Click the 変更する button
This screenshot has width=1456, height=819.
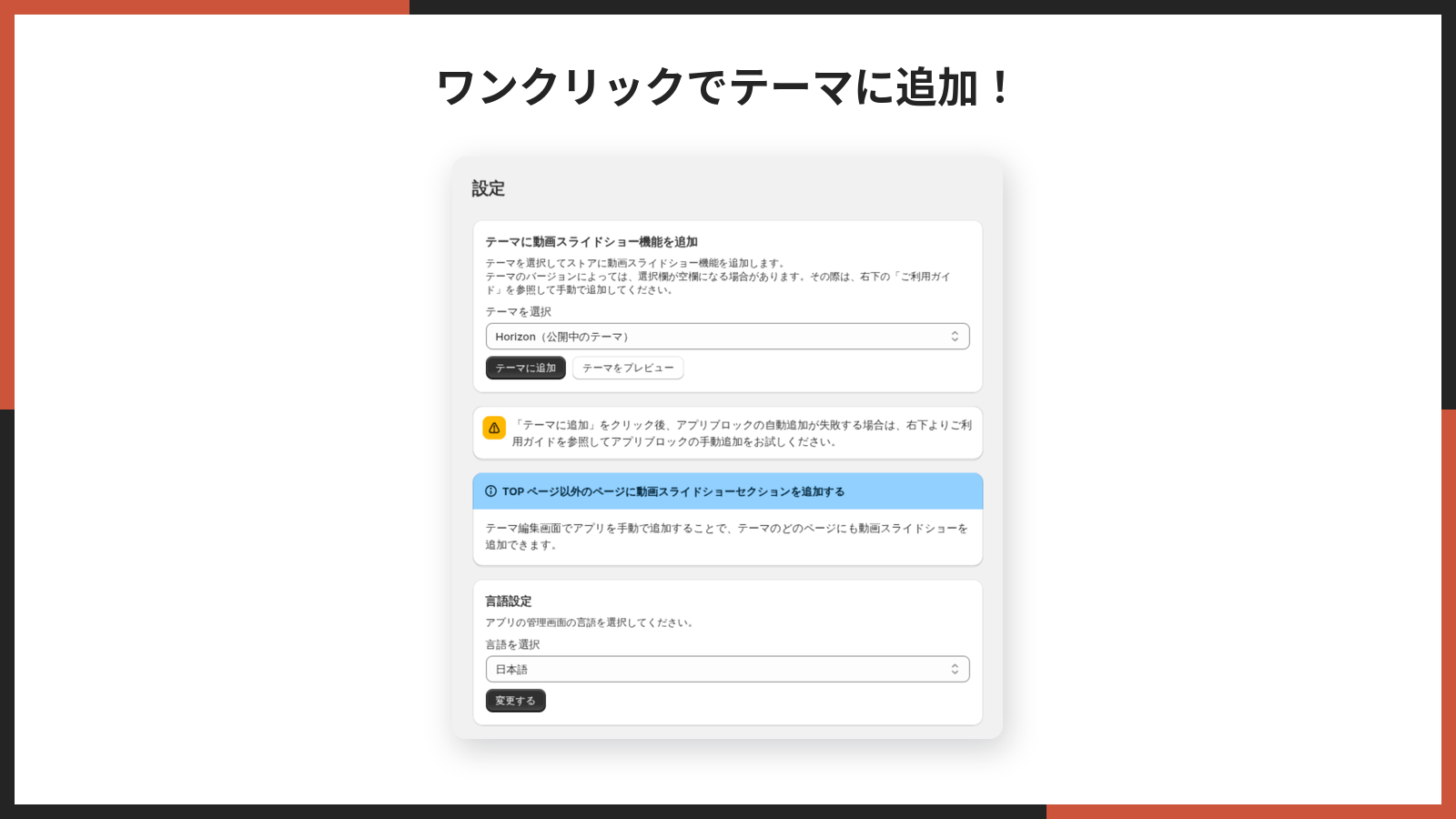pyautogui.click(x=515, y=701)
